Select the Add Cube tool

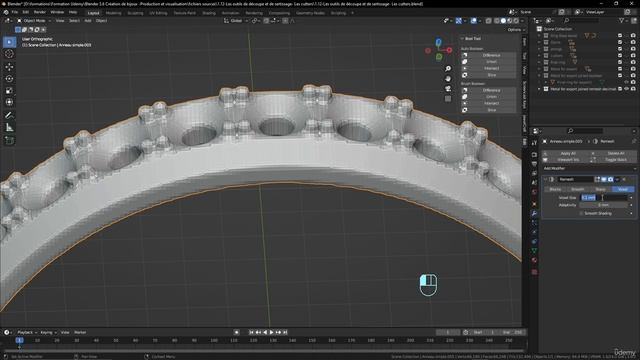click(x=9, y=141)
